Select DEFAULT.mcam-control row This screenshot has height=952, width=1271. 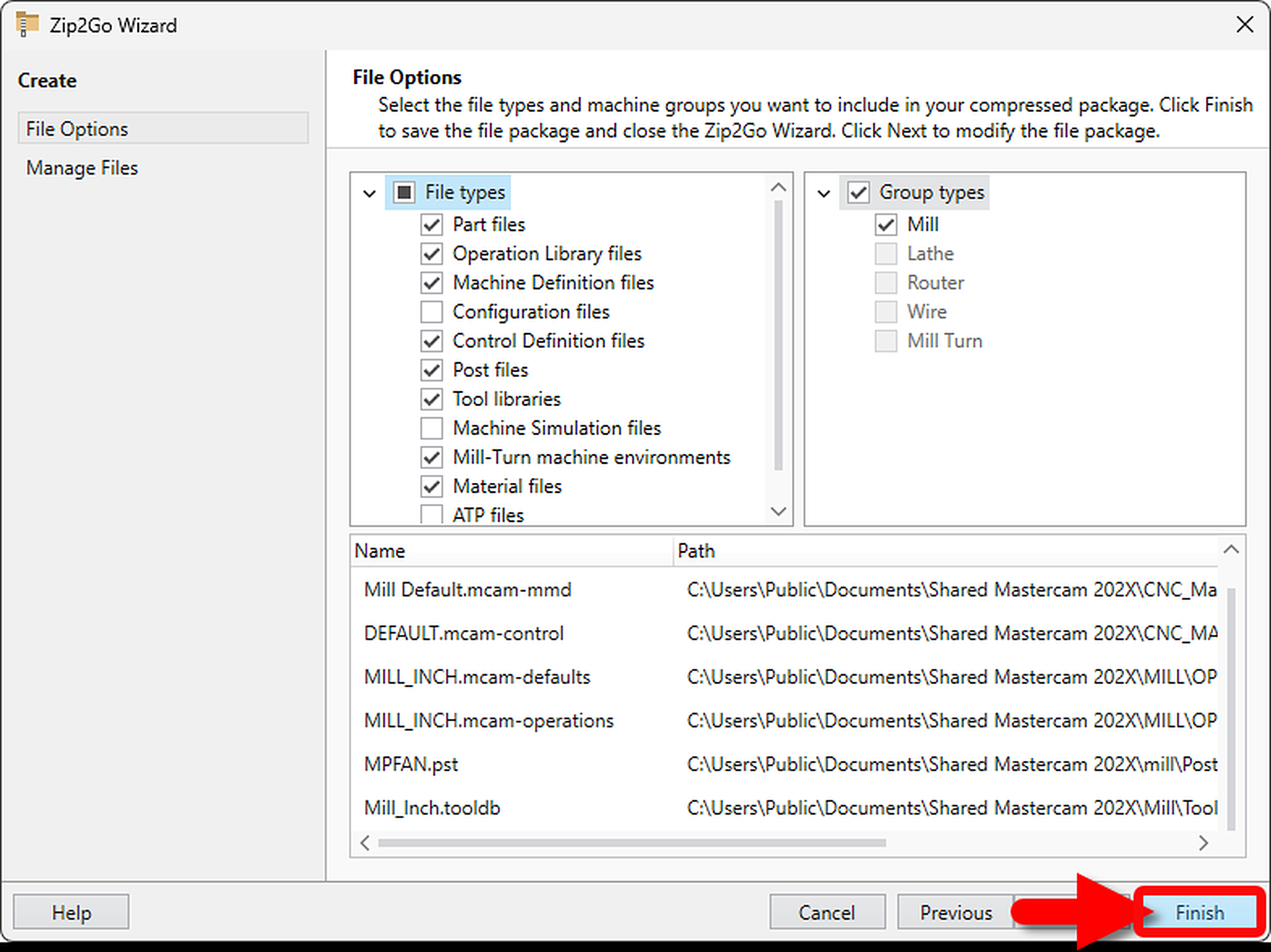pos(784,633)
